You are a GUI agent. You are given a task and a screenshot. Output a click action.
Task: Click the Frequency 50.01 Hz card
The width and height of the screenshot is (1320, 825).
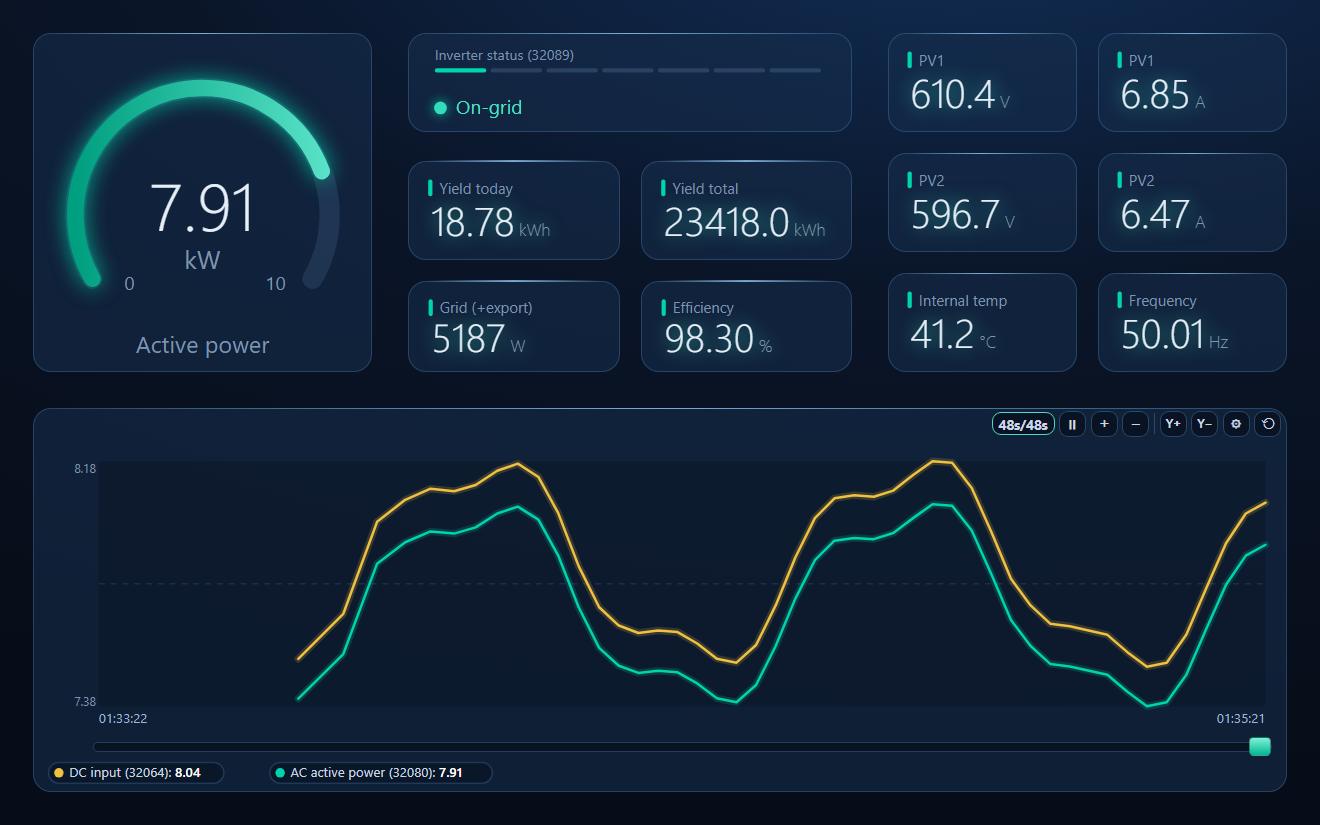click(x=1192, y=322)
